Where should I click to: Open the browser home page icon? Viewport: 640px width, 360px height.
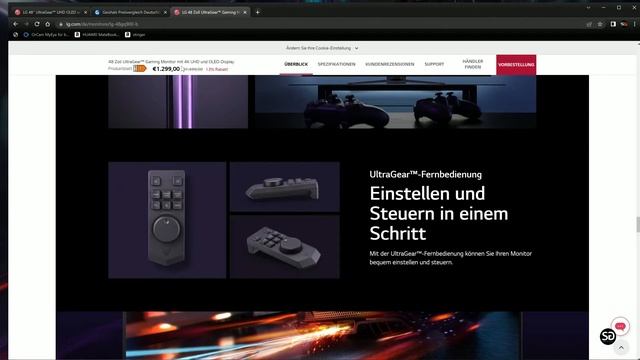47,24
